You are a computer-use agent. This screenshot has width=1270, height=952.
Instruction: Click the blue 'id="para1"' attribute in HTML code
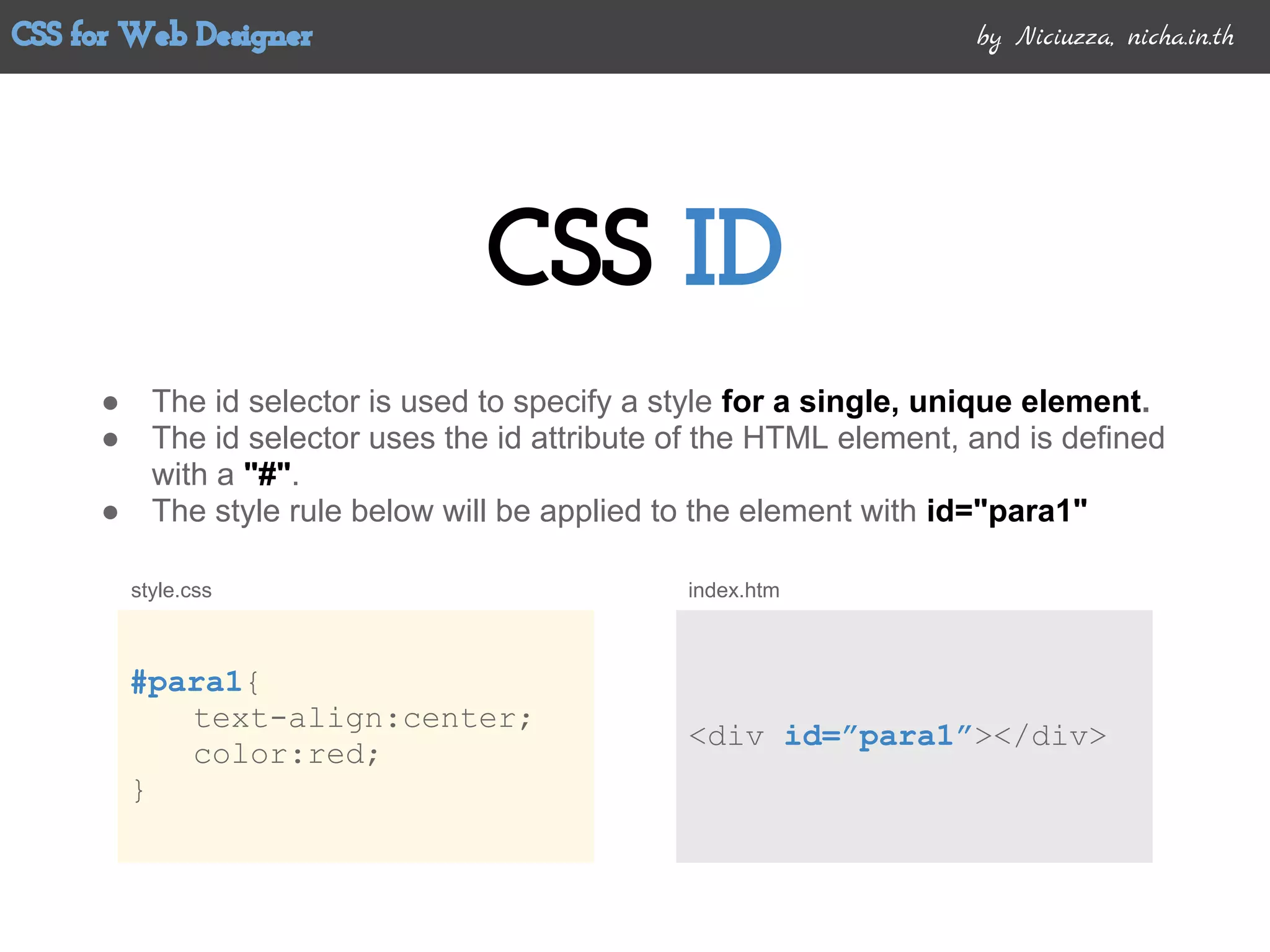pos(879,736)
